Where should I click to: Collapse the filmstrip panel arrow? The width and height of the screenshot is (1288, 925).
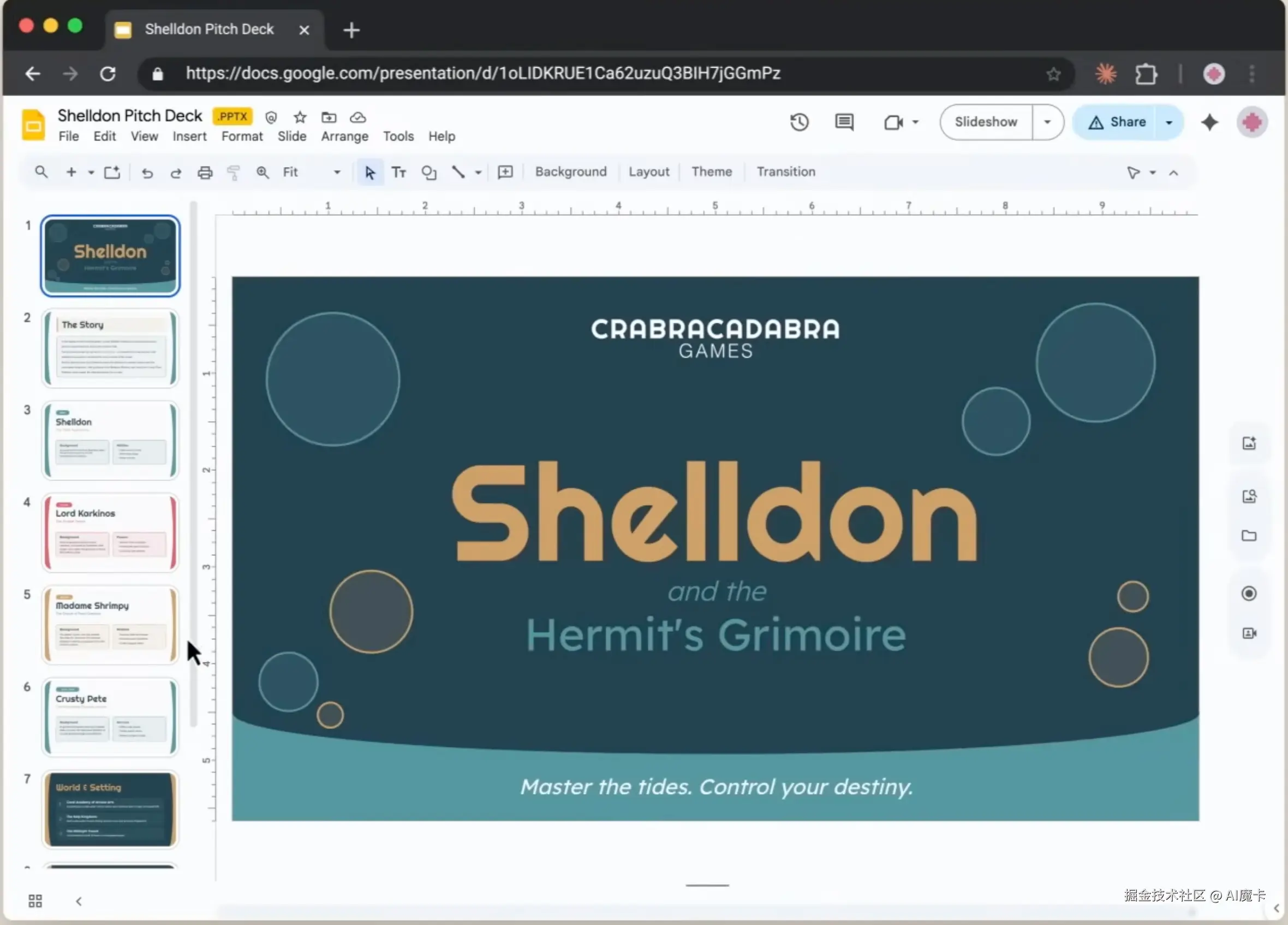[x=79, y=900]
